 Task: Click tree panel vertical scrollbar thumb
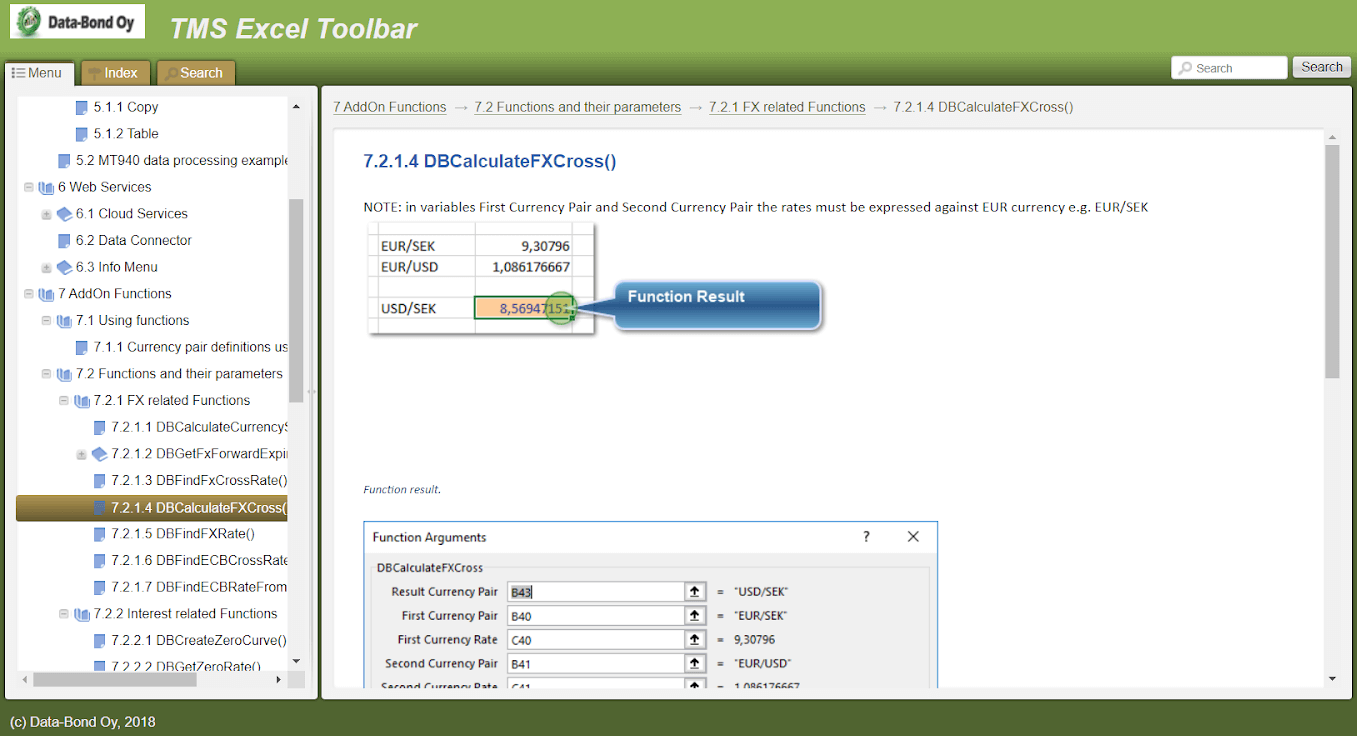pyautogui.click(x=295, y=300)
